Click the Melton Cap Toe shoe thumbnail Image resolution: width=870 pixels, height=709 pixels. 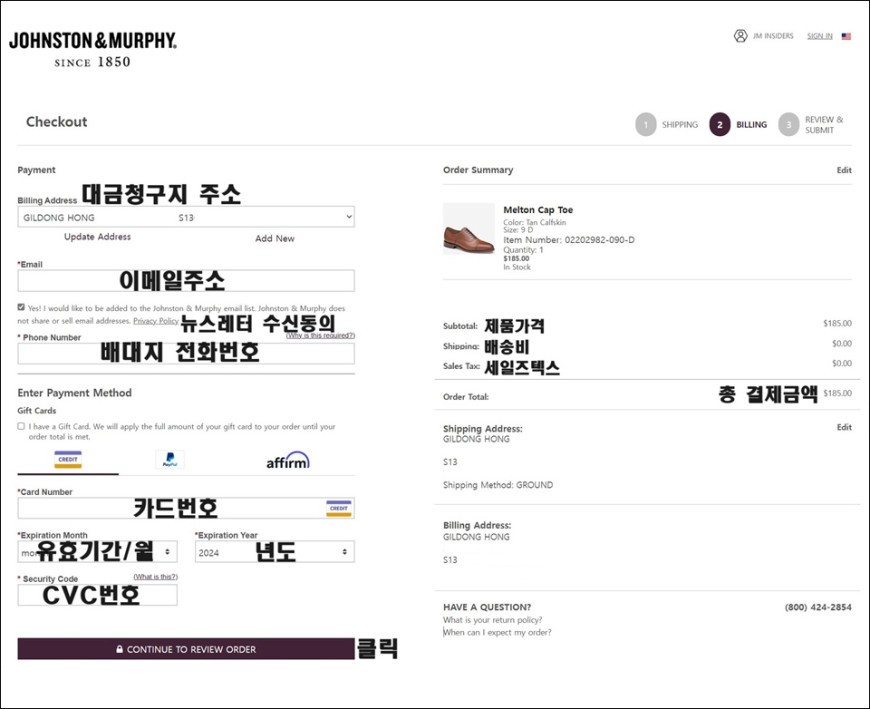469,229
